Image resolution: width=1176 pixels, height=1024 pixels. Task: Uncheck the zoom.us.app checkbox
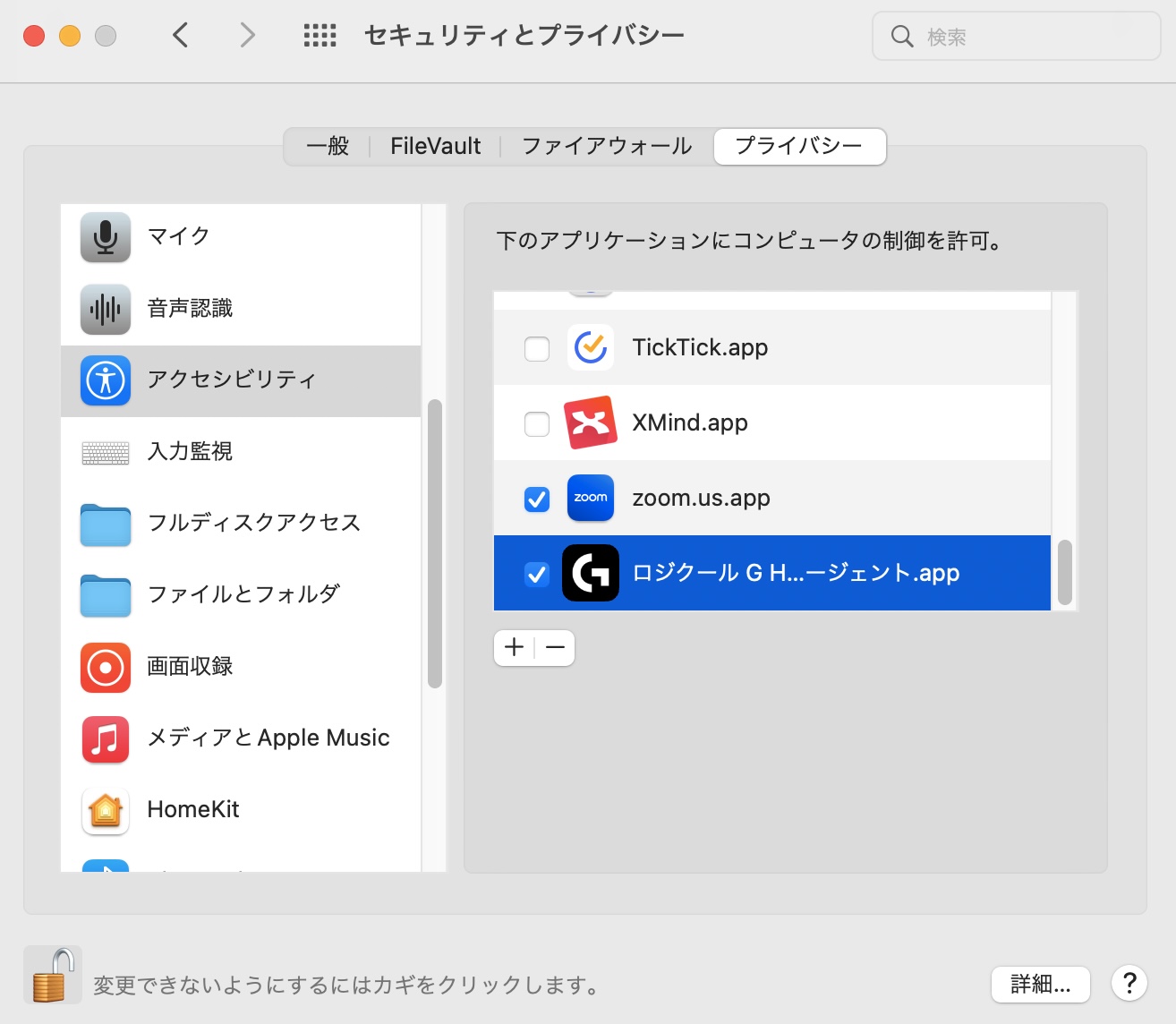[x=537, y=499]
